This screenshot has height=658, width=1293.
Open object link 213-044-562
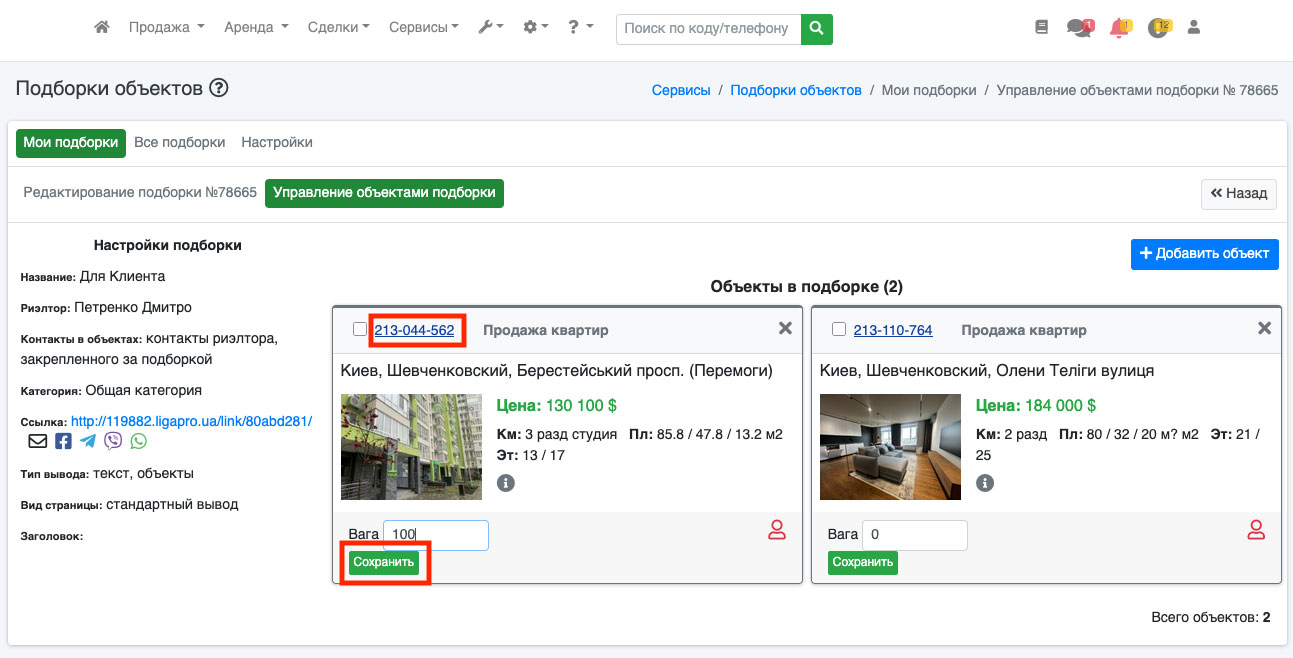(x=414, y=330)
